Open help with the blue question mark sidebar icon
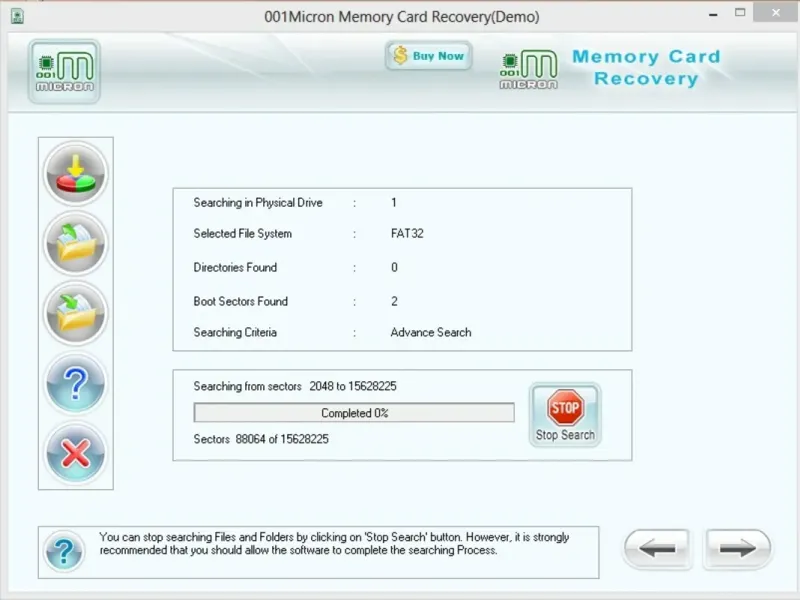Image resolution: width=800 pixels, height=600 pixels. point(76,383)
